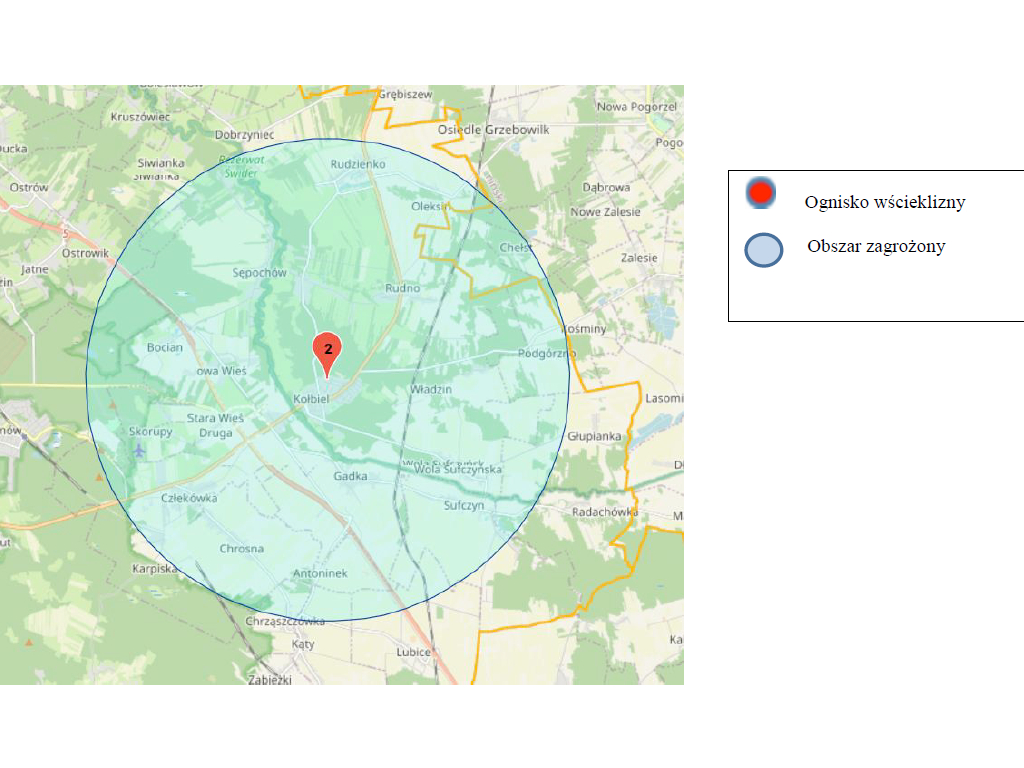Click the Sufczyn village label
The width and height of the screenshot is (1024, 768).
[463, 506]
